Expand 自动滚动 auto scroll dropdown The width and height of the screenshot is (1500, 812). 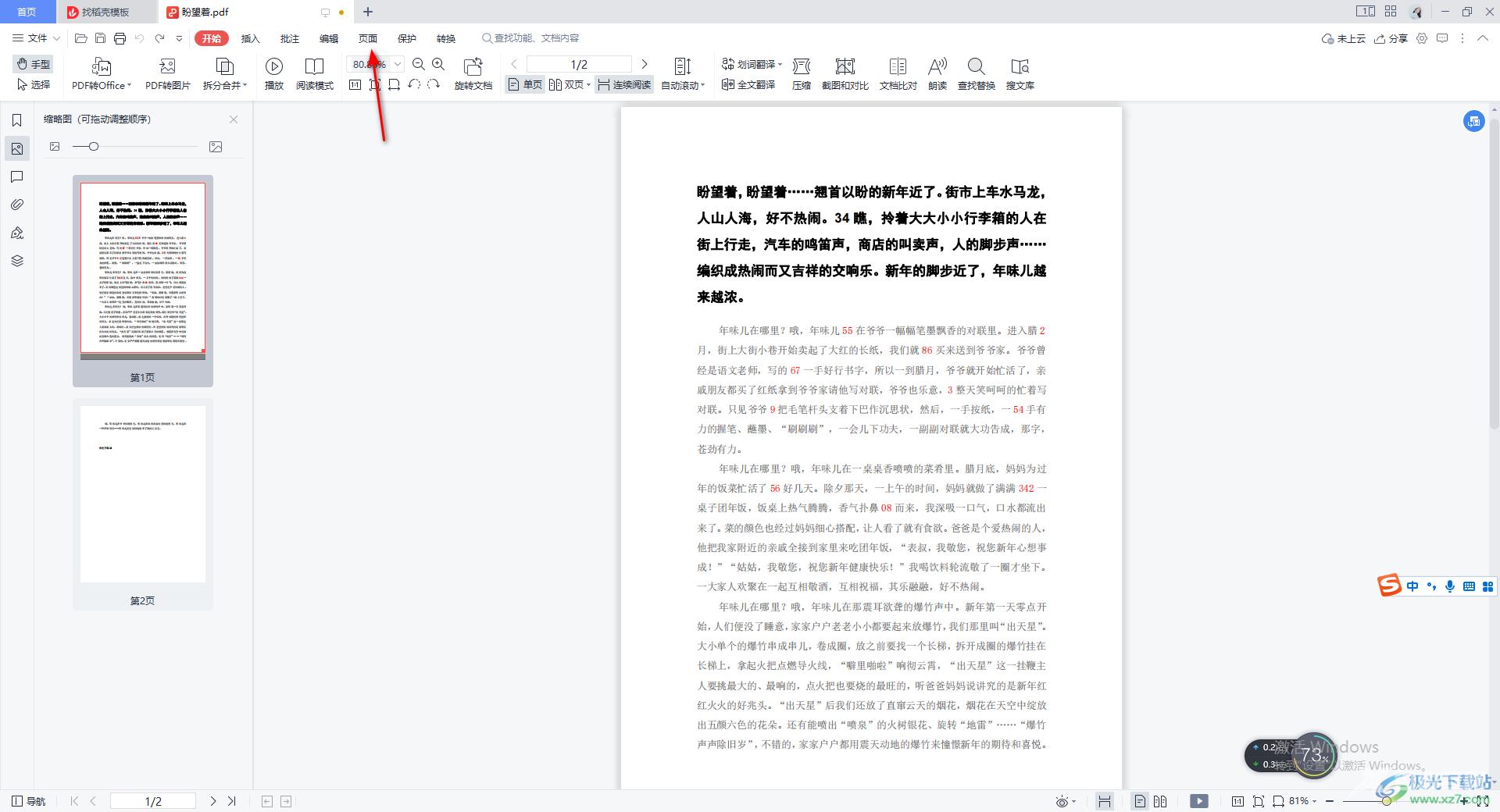click(702, 86)
